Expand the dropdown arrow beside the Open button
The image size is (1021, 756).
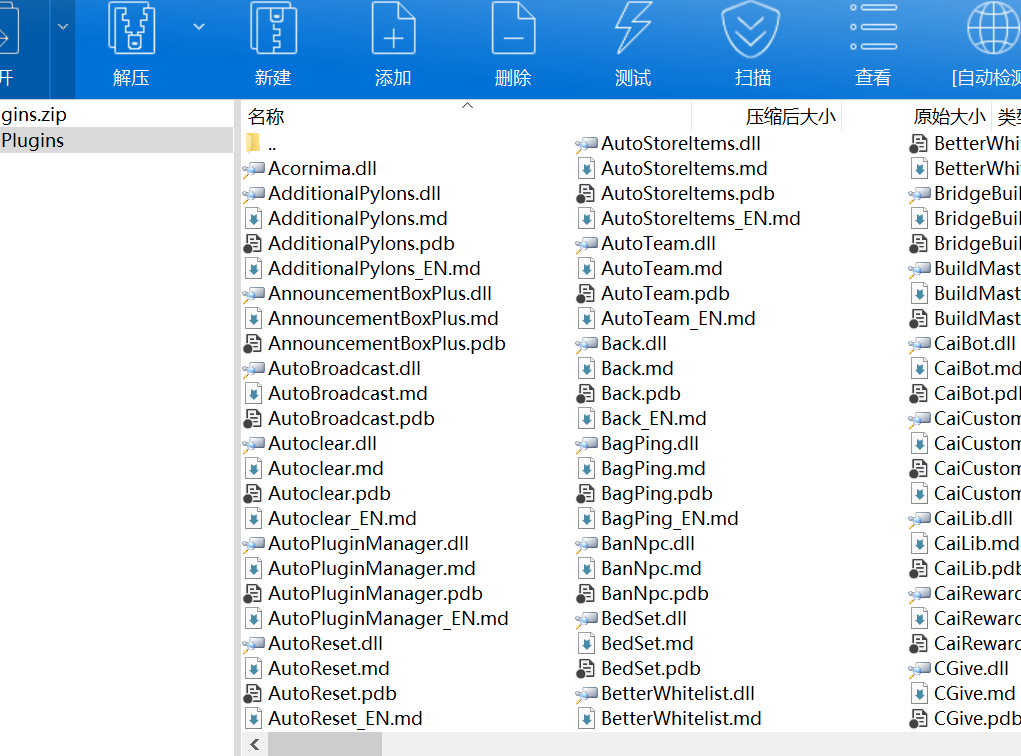(x=63, y=27)
